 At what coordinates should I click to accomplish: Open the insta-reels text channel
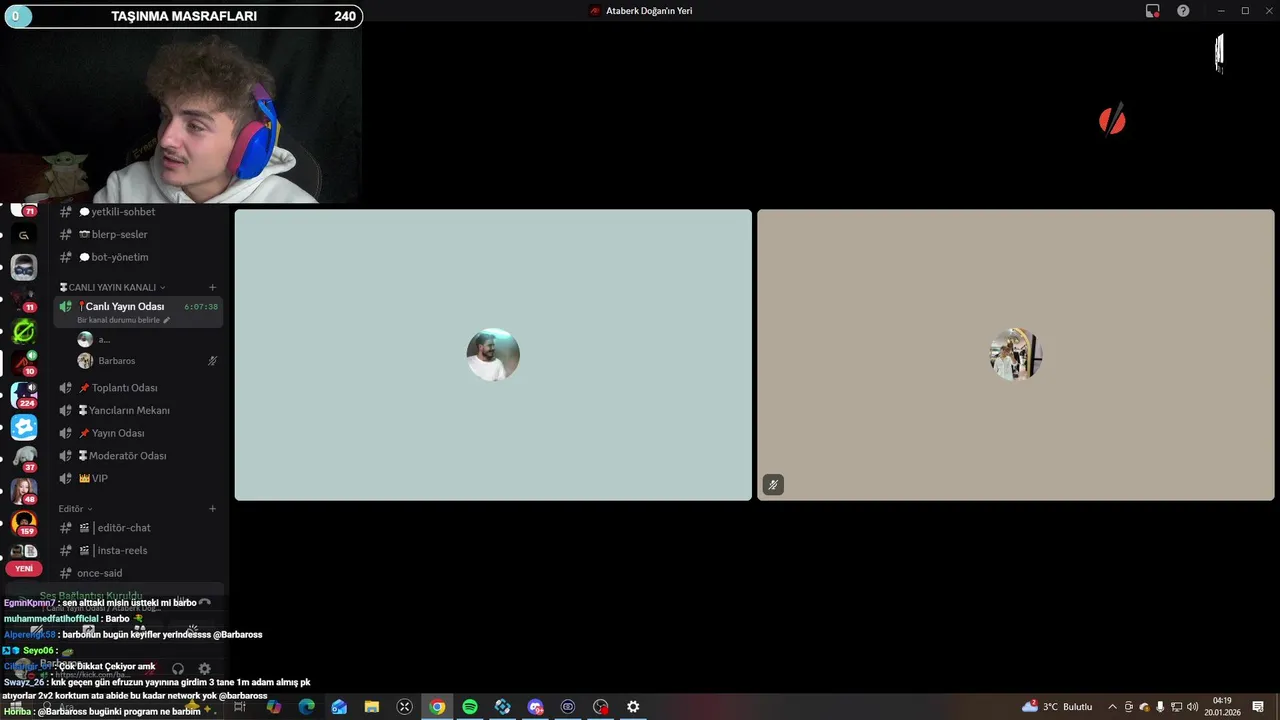point(140,550)
